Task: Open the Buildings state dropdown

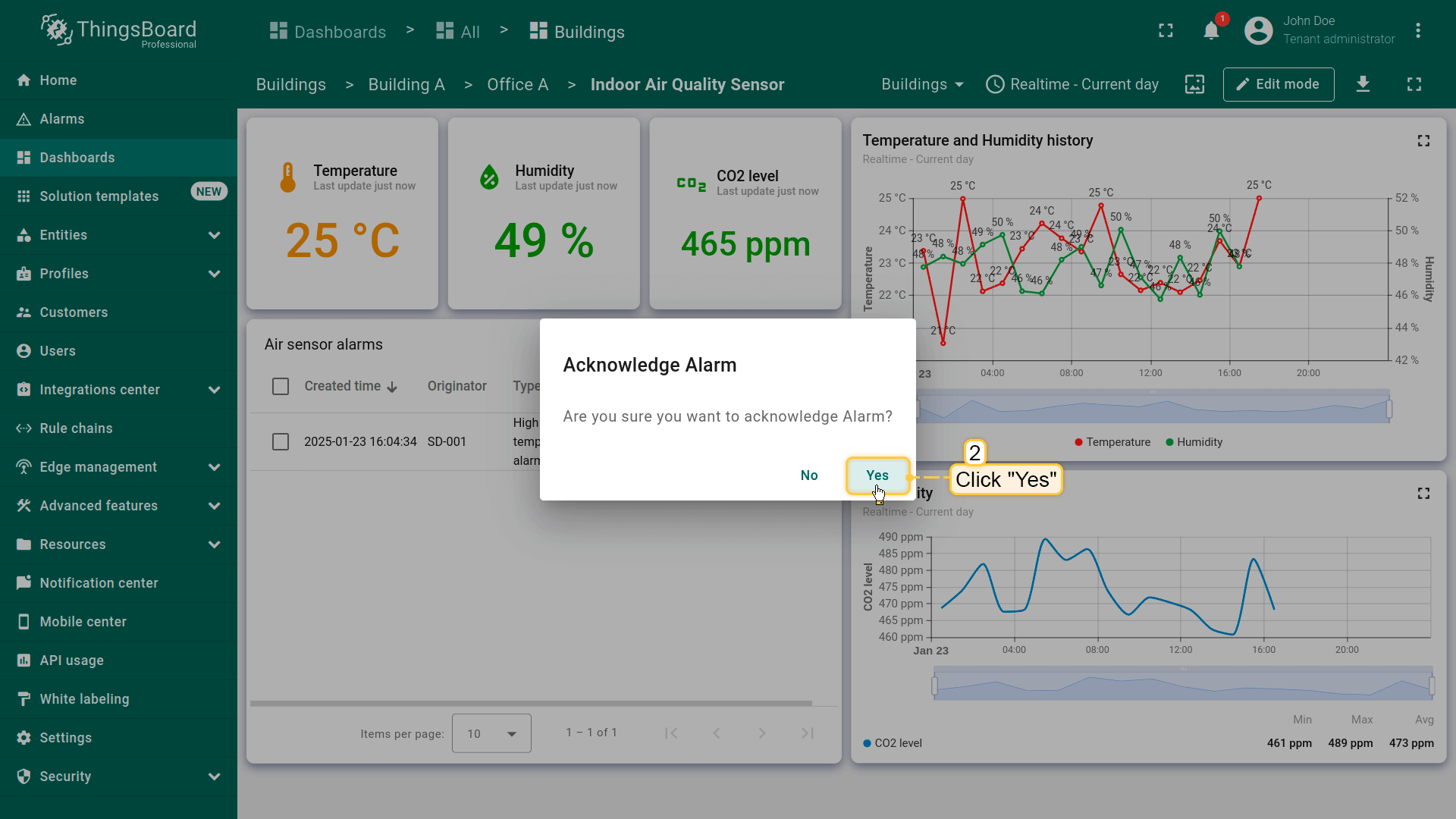Action: pyautogui.click(x=922, y=84)
